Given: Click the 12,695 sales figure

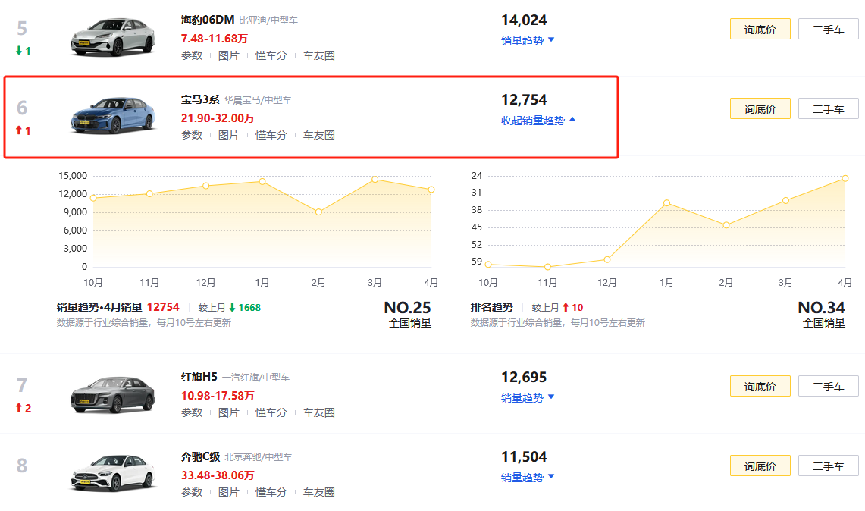Looking at the screenshot, I should 524,377.
